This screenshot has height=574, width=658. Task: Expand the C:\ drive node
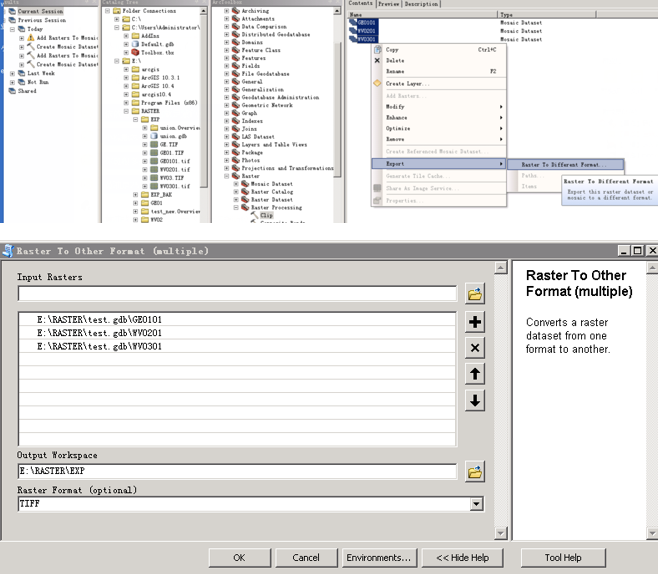click(117, 19)
